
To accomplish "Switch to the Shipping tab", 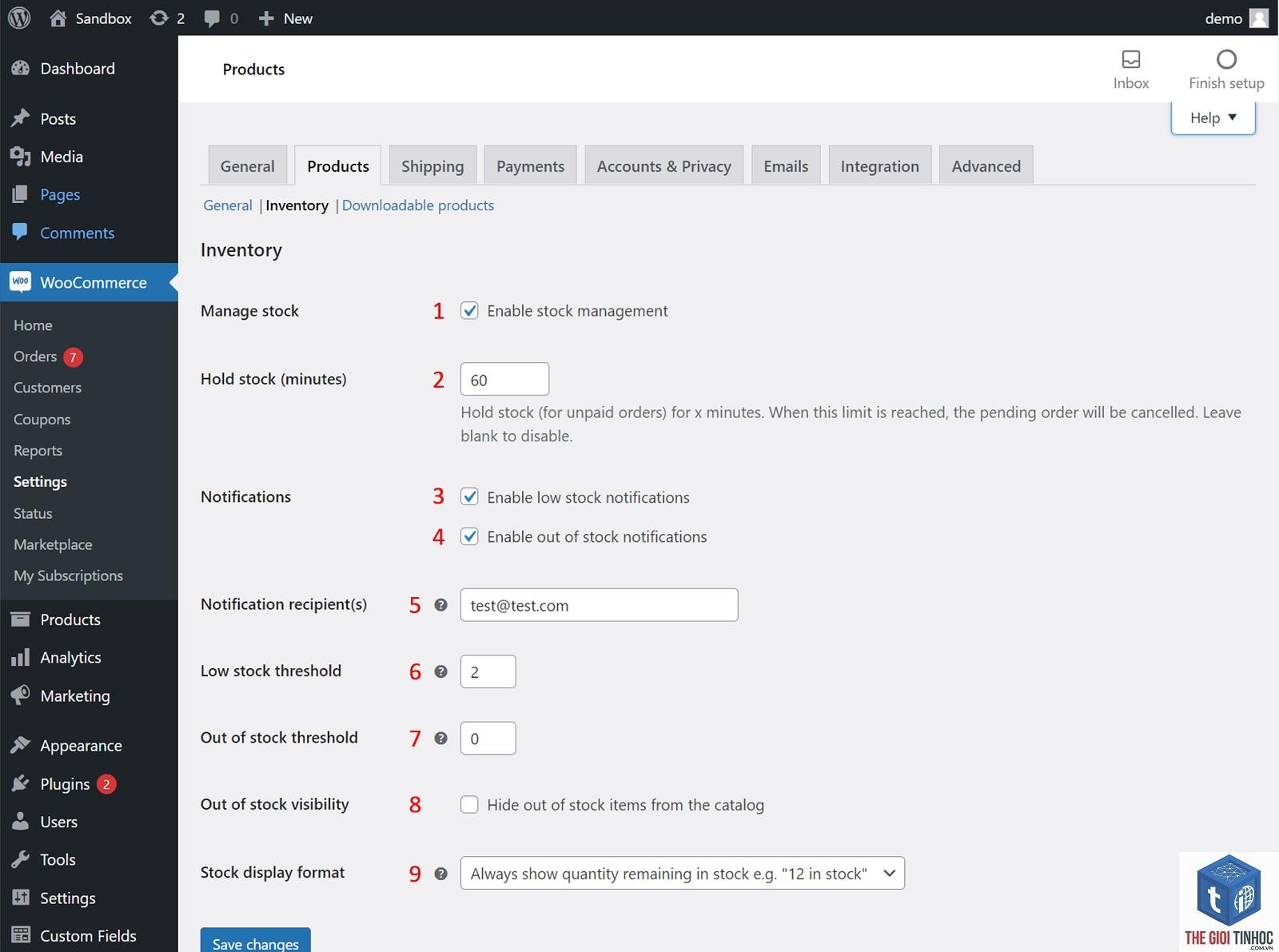I will point(432,165).
